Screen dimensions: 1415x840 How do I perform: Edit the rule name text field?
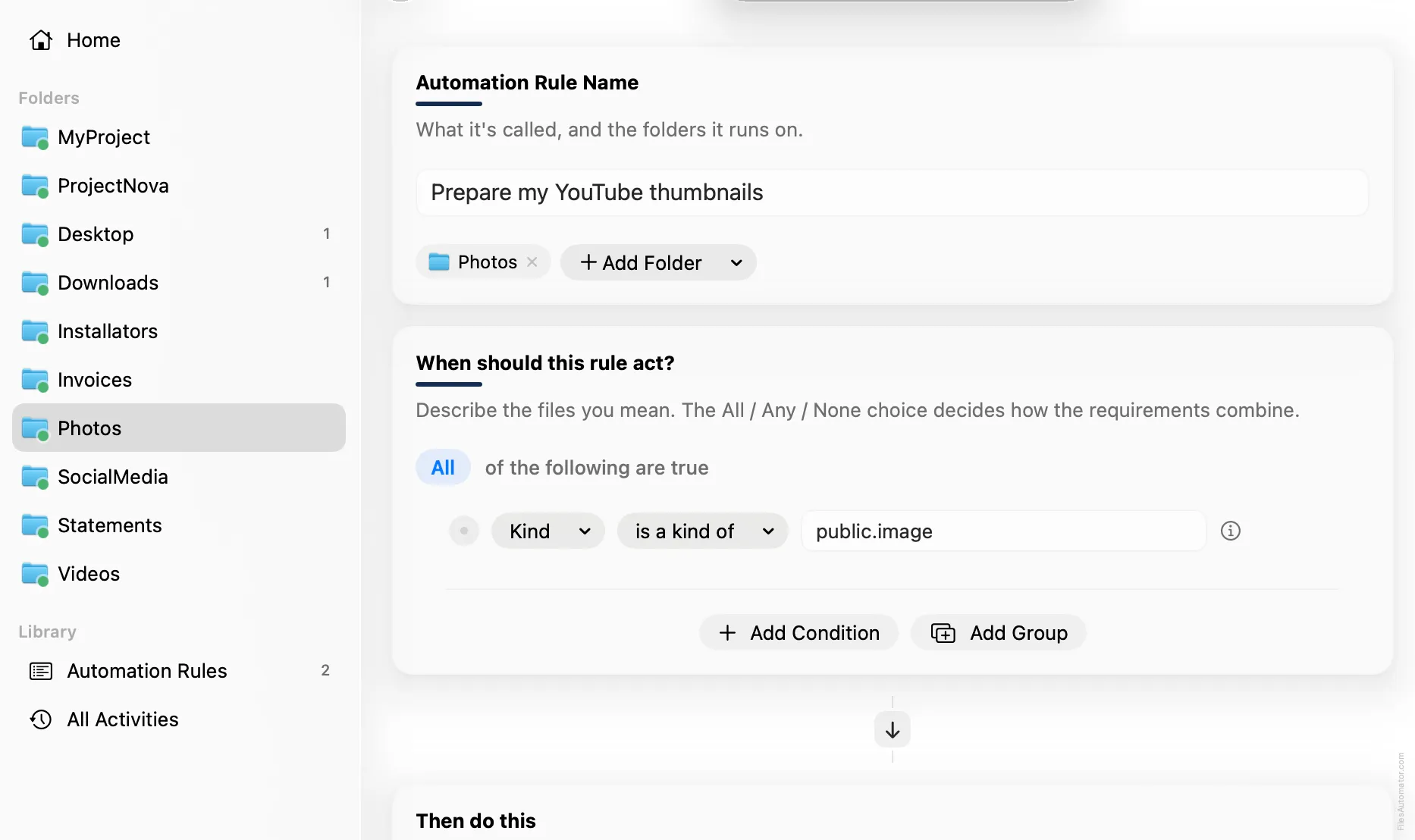[x=892, y=193]
